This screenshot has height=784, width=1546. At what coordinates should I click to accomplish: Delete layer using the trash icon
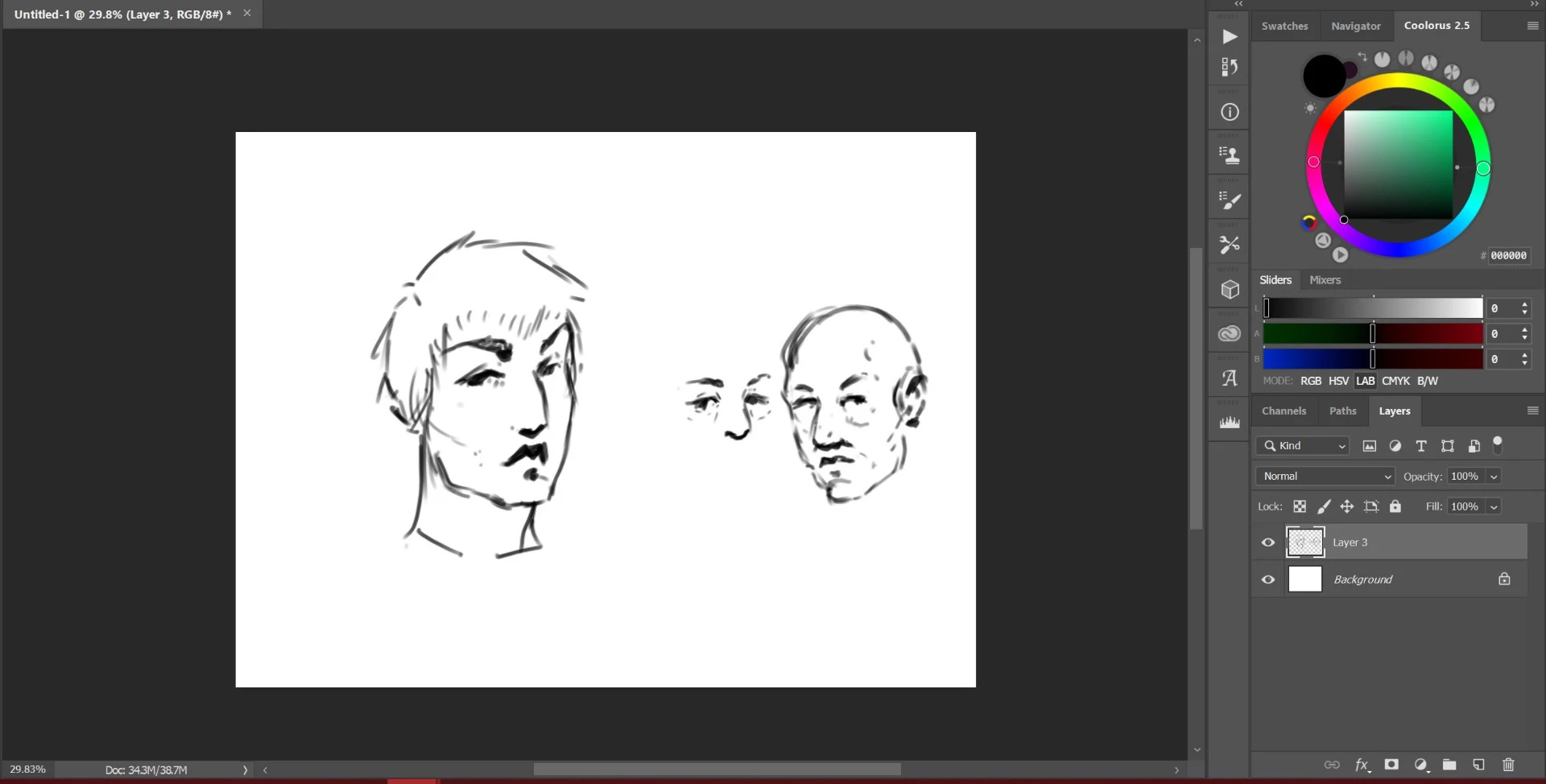tap(1508, 765)
